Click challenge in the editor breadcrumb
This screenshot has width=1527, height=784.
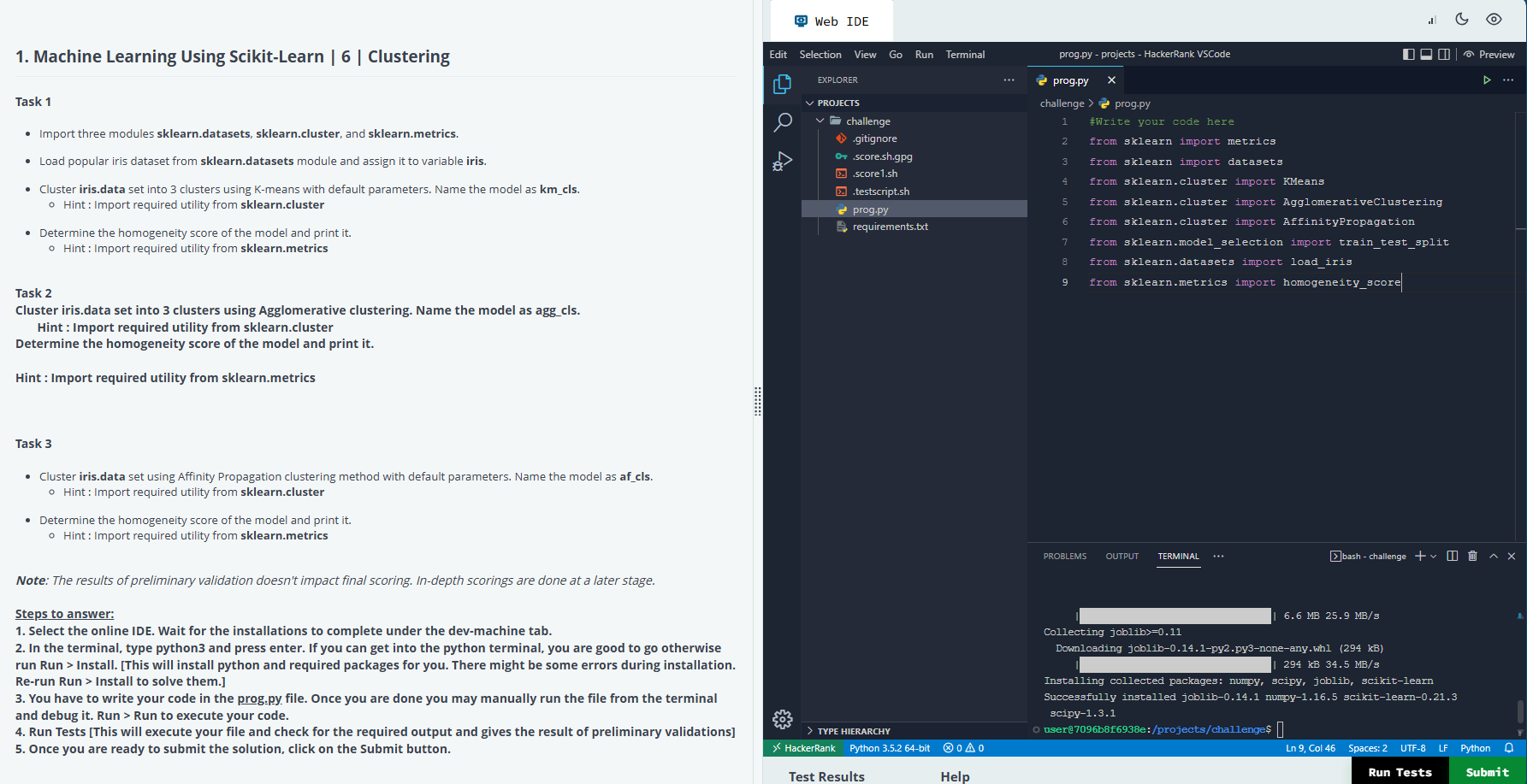tap(1062, 103)
